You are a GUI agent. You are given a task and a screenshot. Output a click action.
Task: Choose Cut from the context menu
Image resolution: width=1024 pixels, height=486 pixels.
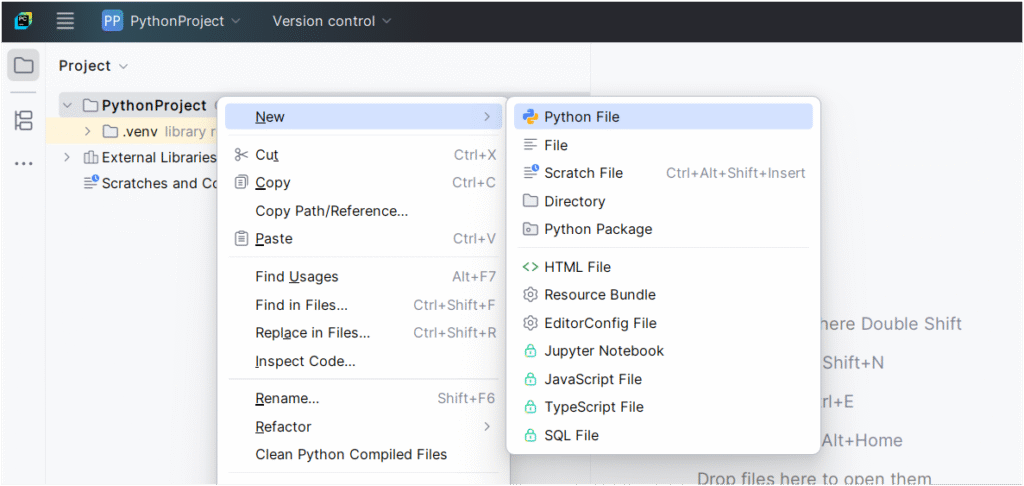tap(364, 155)
